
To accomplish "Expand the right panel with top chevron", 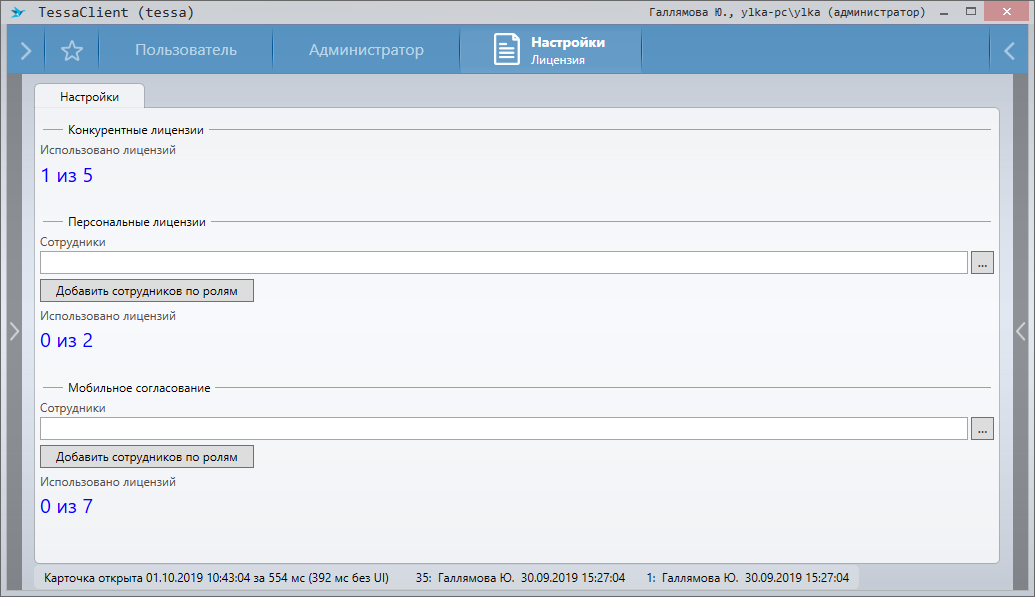I will (1010, 50).
